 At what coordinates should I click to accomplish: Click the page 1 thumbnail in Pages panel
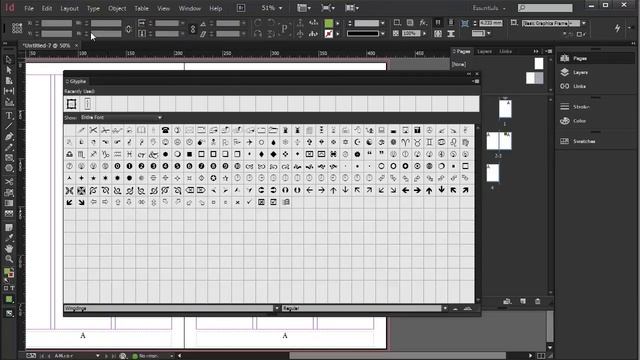coord(505,109)
